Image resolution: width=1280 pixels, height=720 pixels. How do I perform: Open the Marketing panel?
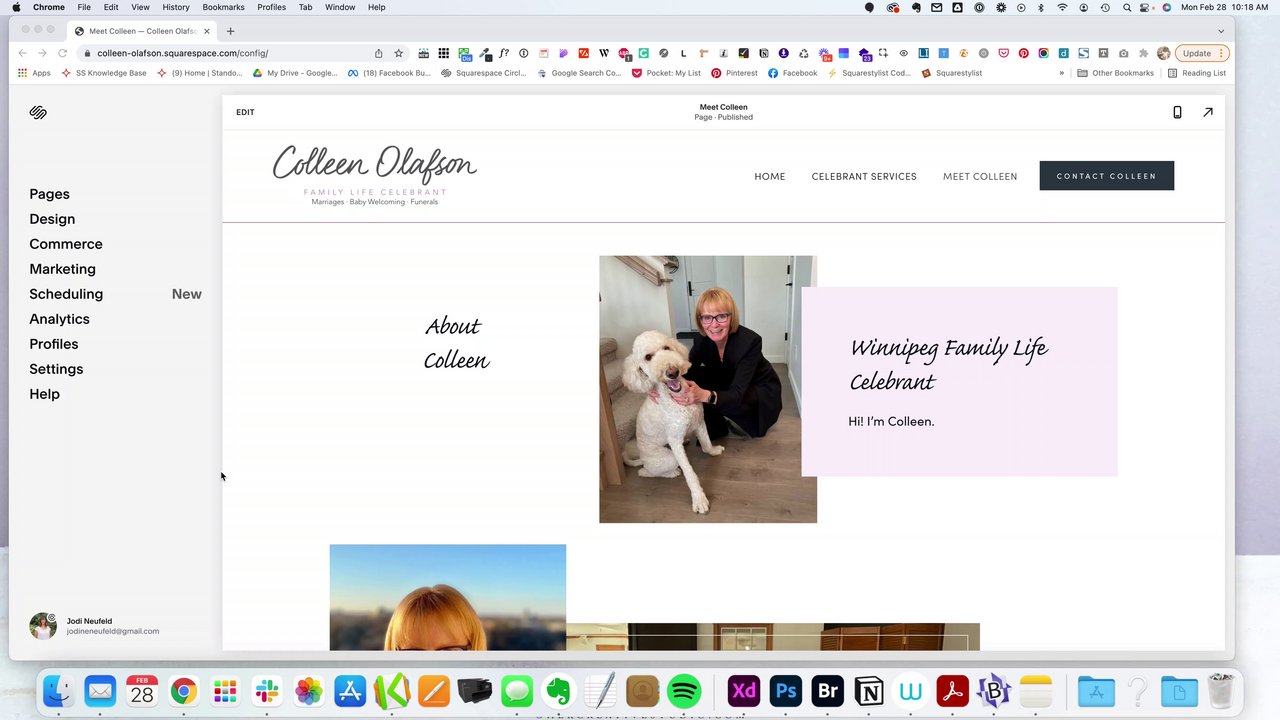[62, 269]
